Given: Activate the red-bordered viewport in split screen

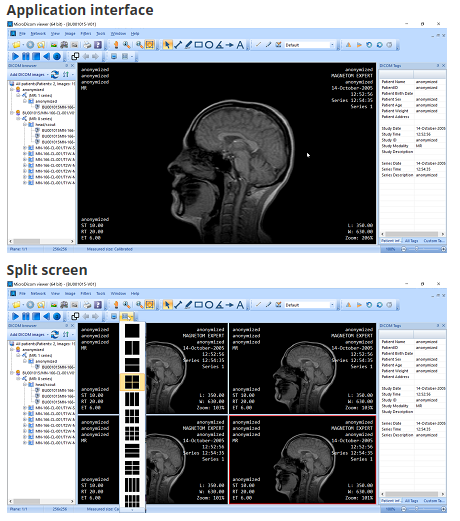Looking at the screenshot, I should 302,459.
